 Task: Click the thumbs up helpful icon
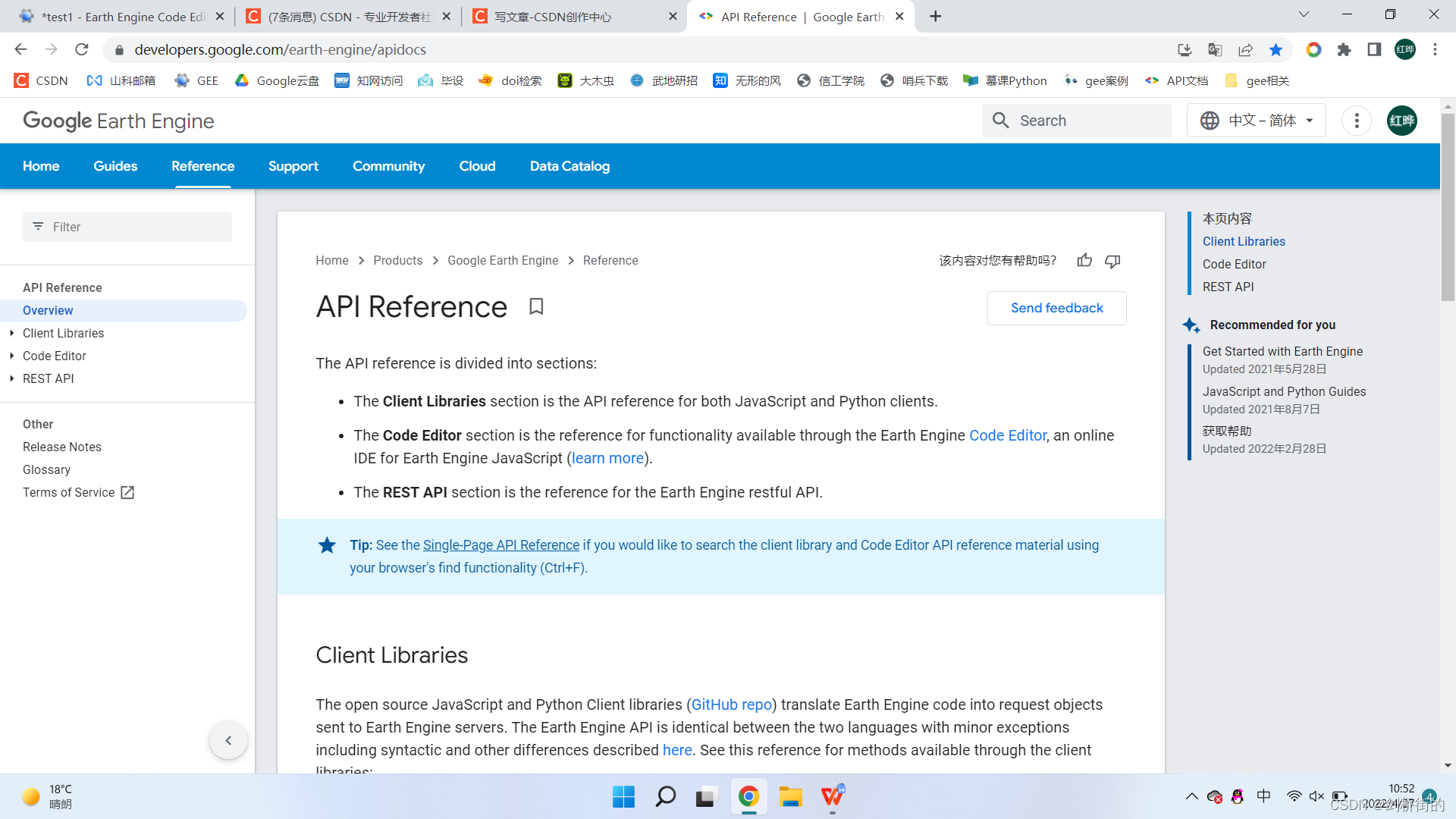point(1084,261)
